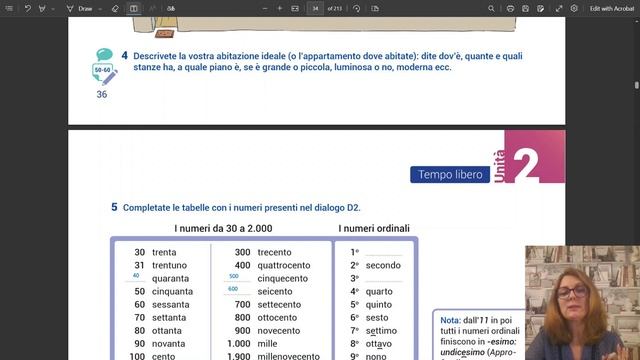The image size is (640, 360).
Task: Click the Save as icon
Action: click(540, 8)
